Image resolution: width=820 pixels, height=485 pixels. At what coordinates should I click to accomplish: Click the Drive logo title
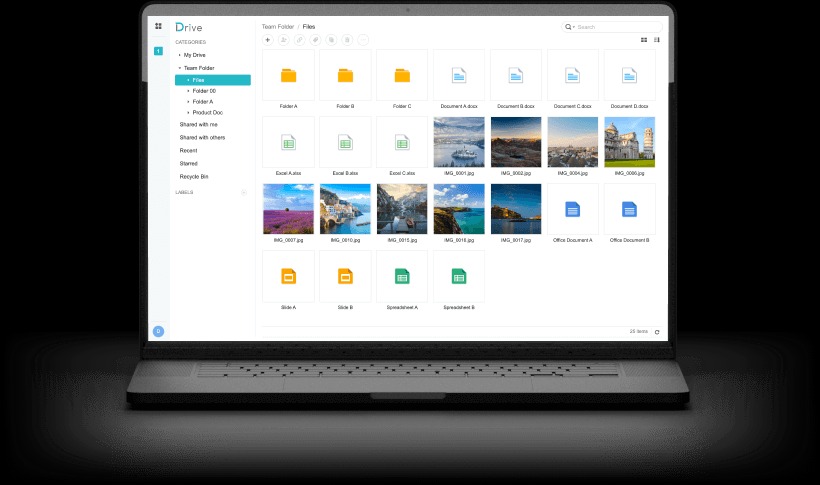189,27
